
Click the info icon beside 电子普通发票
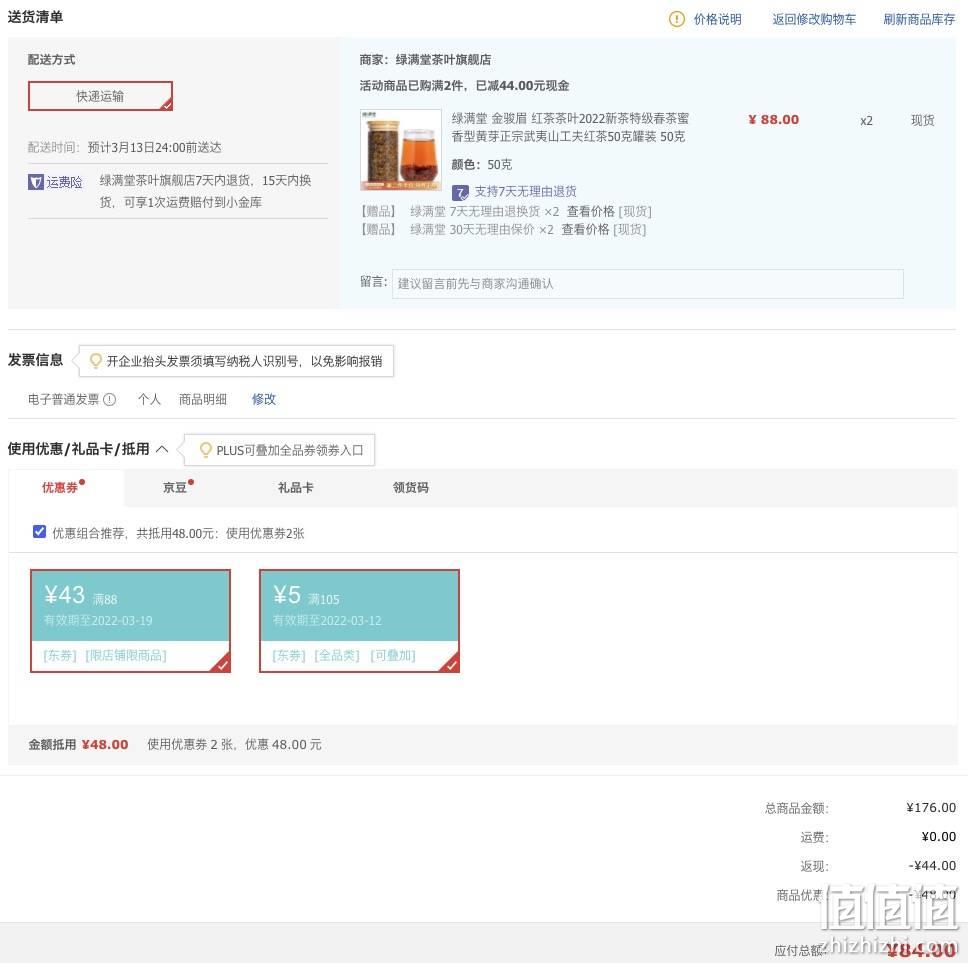tap(109, 399)
